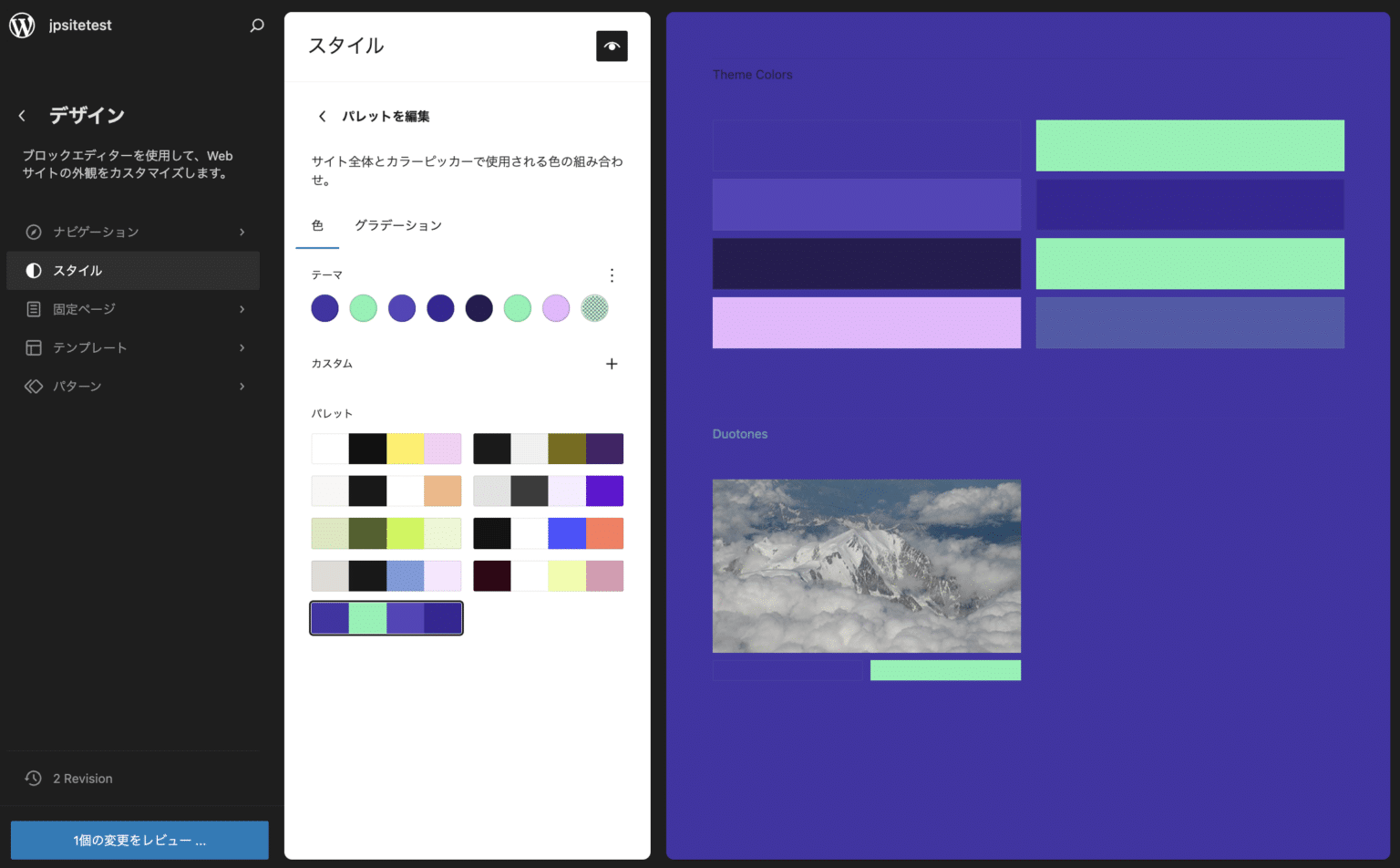Toggle the style book eye preview

[x=612, y=46]
